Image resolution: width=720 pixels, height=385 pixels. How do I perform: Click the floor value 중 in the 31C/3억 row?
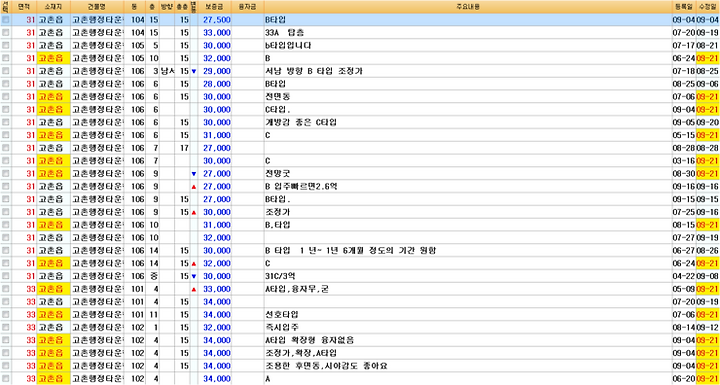154,277
